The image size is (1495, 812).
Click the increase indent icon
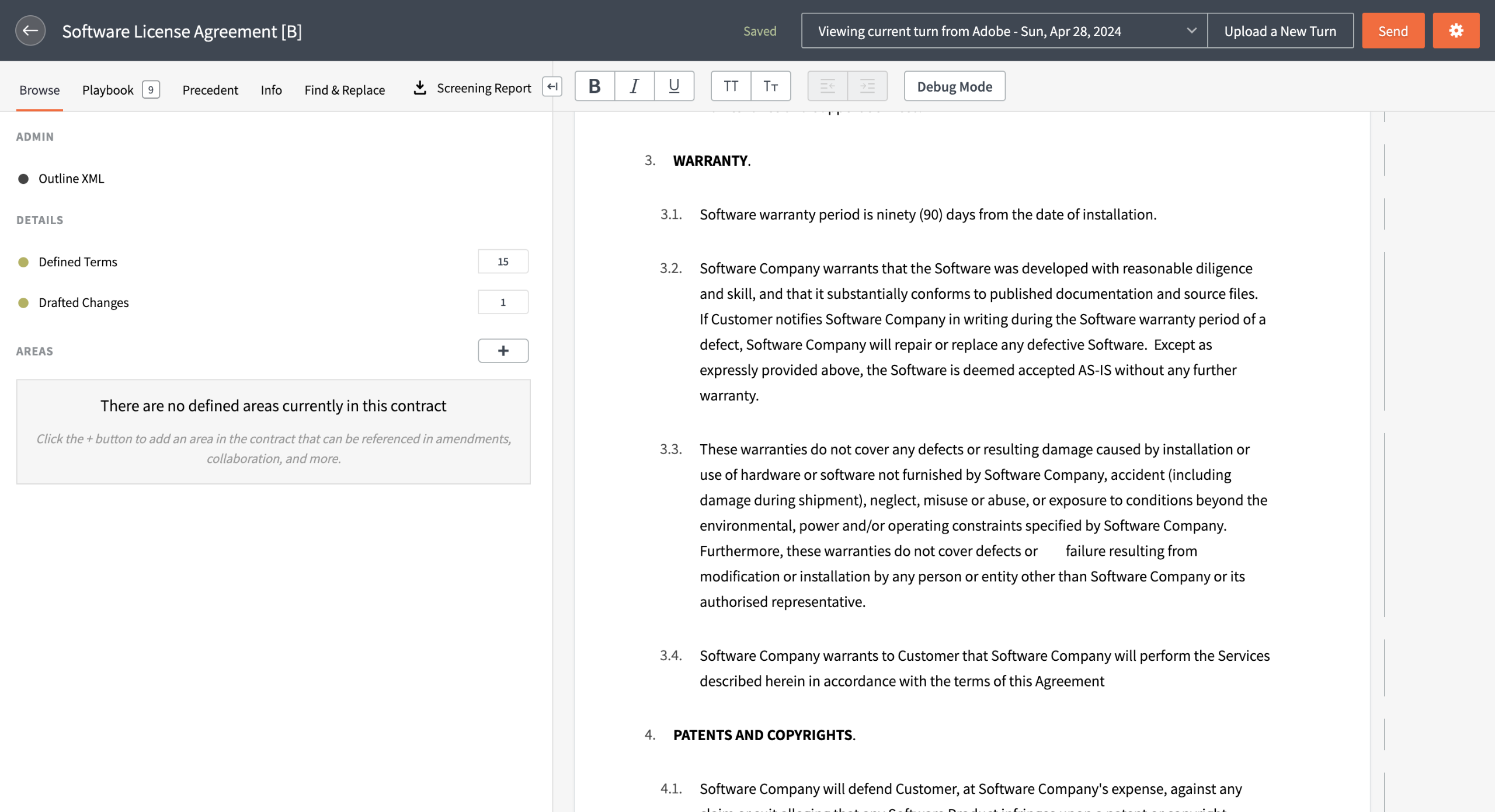tap(867, 86)
